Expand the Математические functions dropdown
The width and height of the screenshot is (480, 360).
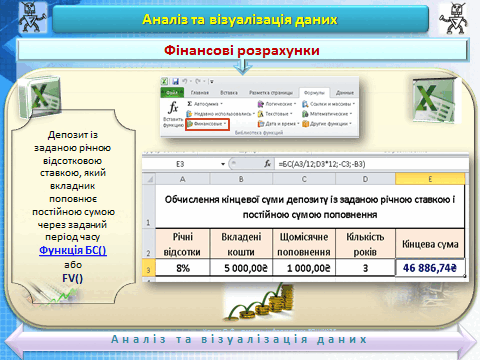327,114
